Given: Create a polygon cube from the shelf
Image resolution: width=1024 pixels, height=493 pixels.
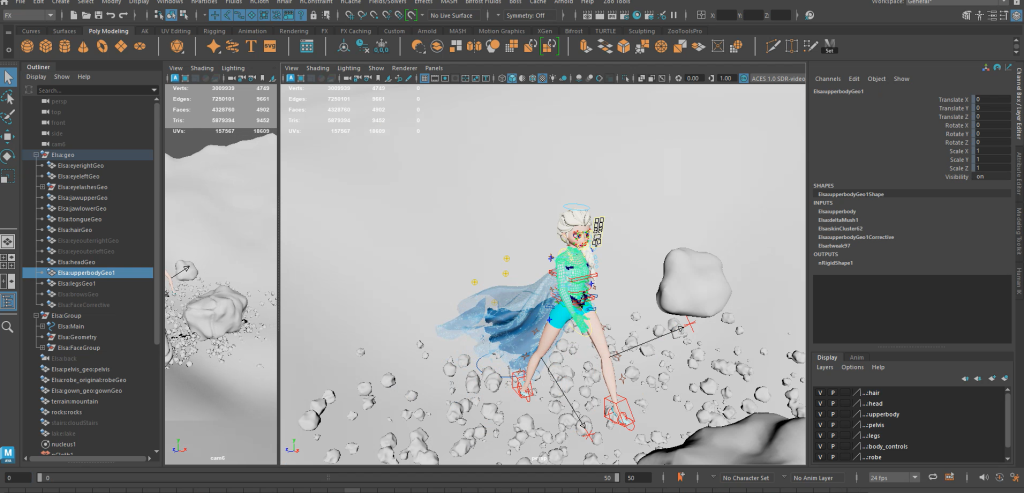Looking at the screenshot, I should (x=46, y=46).
